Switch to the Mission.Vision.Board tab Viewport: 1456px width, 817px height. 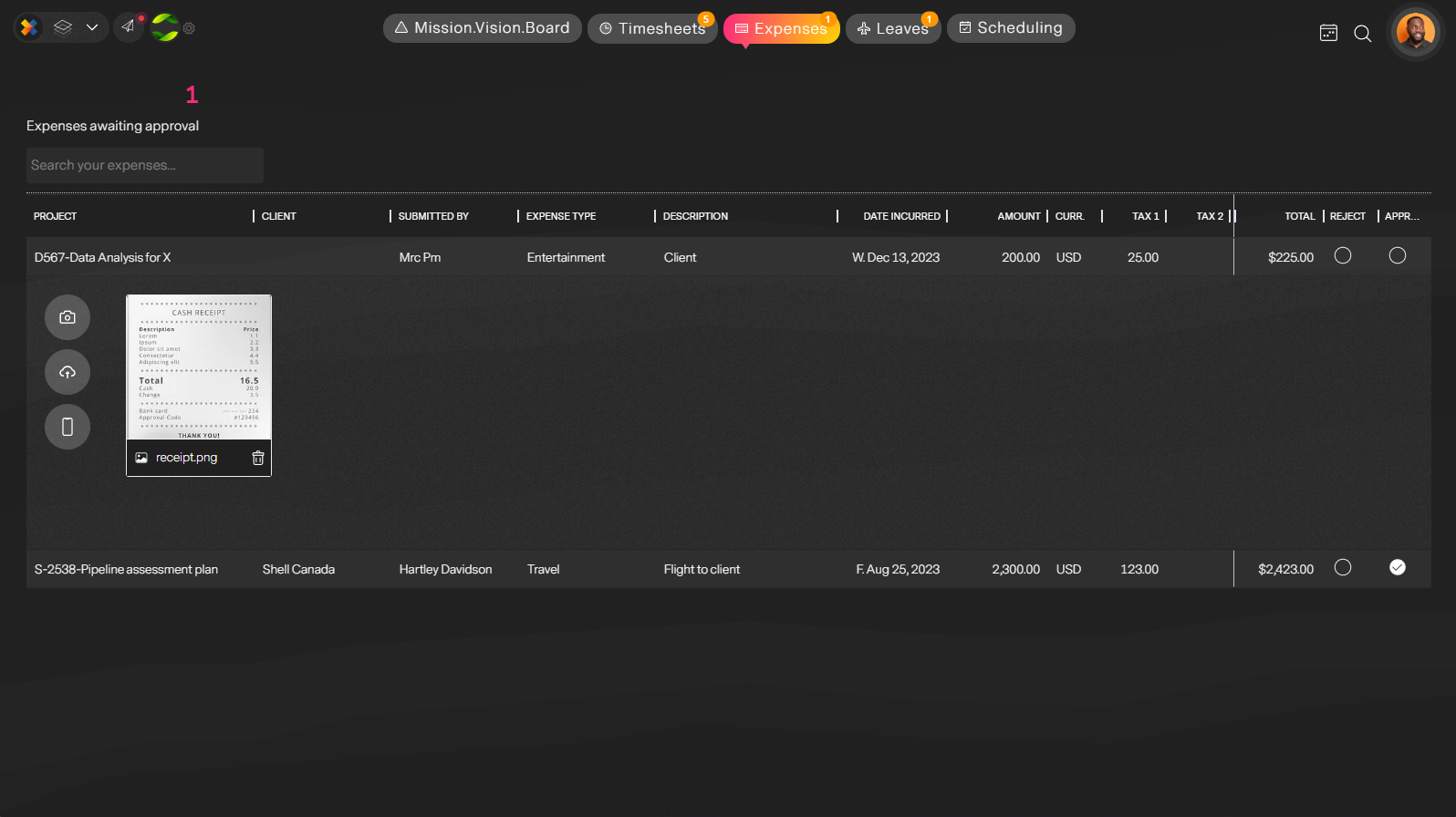coord(482,28)
